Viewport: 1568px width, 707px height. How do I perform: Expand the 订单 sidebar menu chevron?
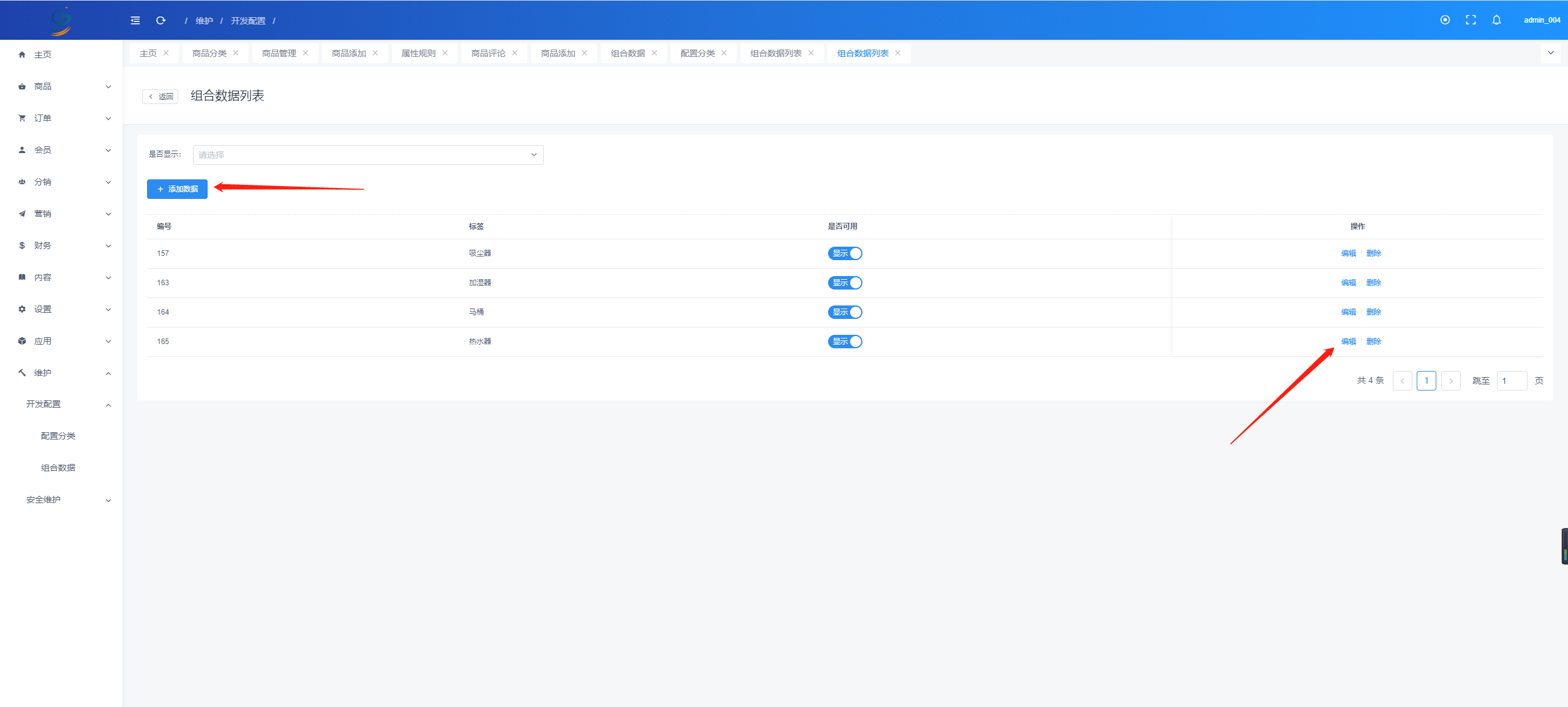pos(108,118)
